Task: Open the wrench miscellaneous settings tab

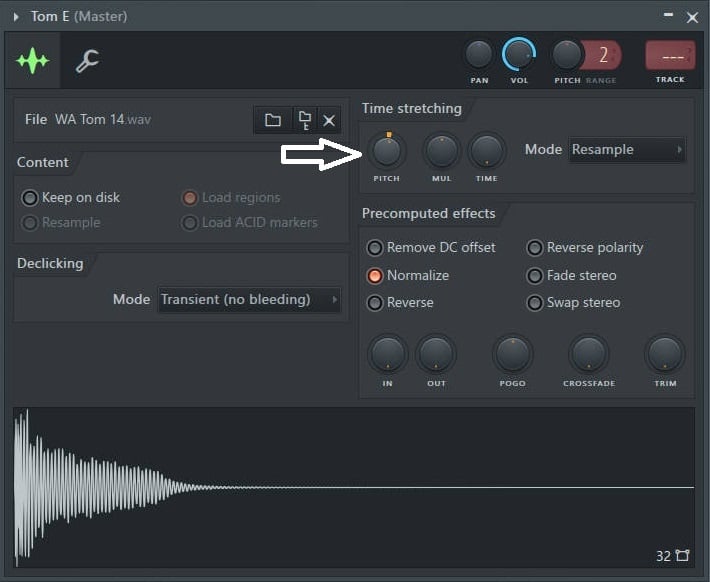Action: pyautogui.click(x=87, y=61)
